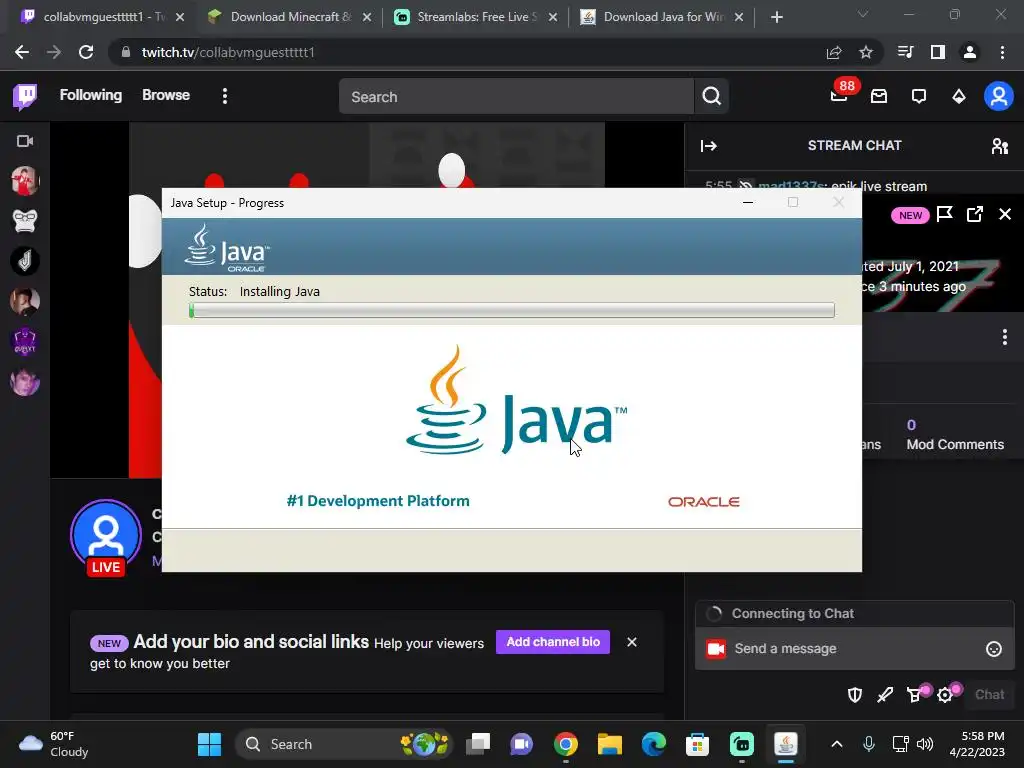Click the browser address bar URL
This screenshot has width=1024, height=768.
pyautogui.click(x=228, y=52)
